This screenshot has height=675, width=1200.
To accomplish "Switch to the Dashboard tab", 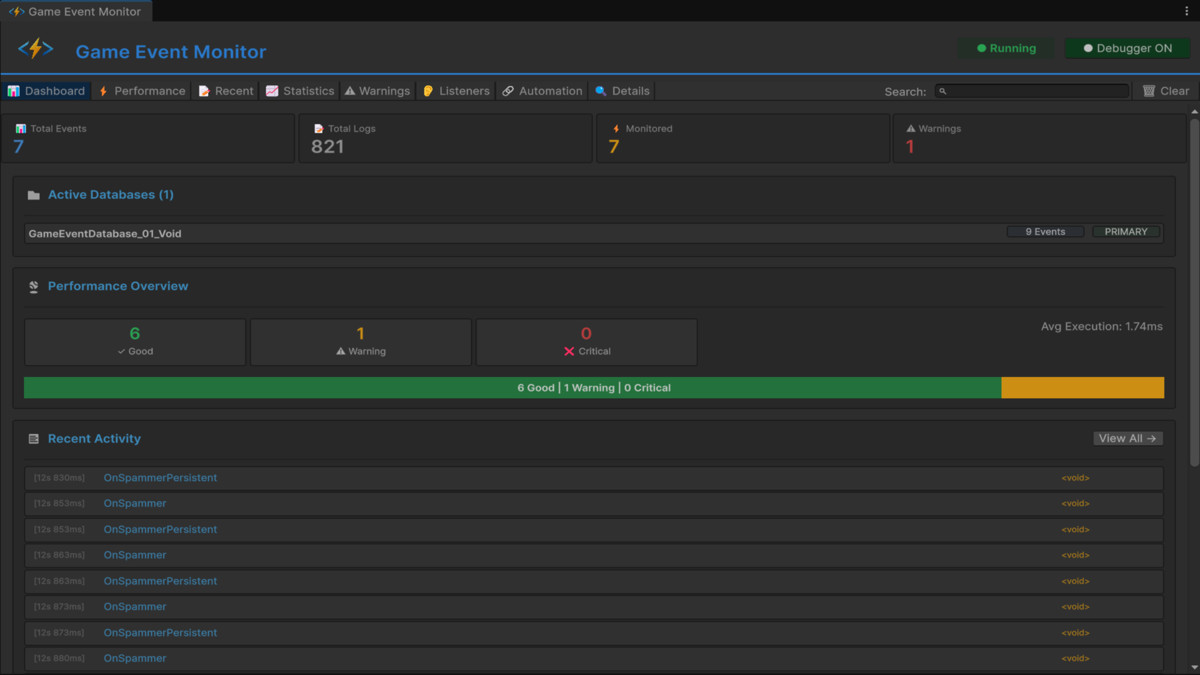I will [47, 90].
